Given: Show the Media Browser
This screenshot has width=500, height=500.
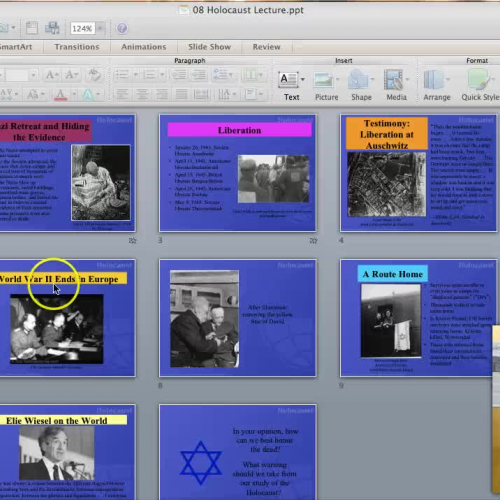Looking at the screenshot, I should (x=52, y=28).
